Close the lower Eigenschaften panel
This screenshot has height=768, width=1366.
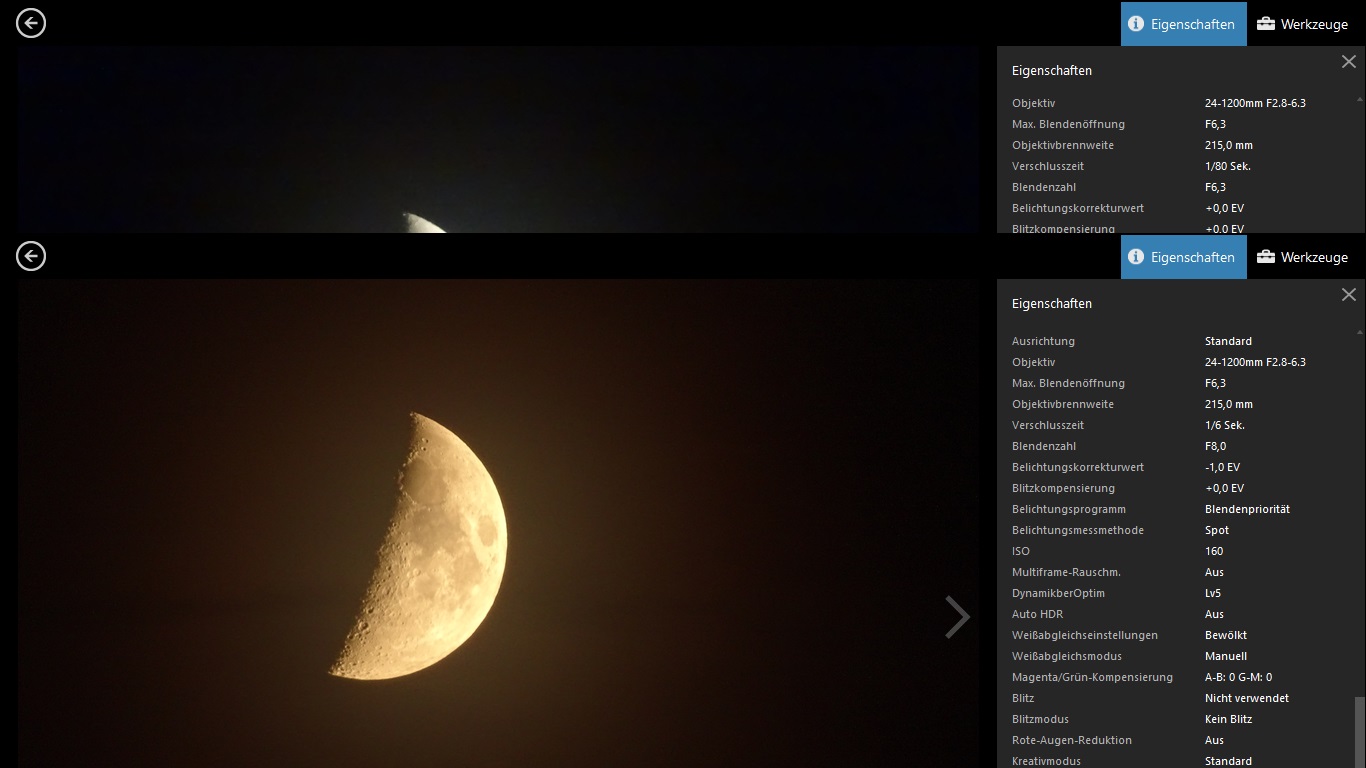click(1348, 295)
